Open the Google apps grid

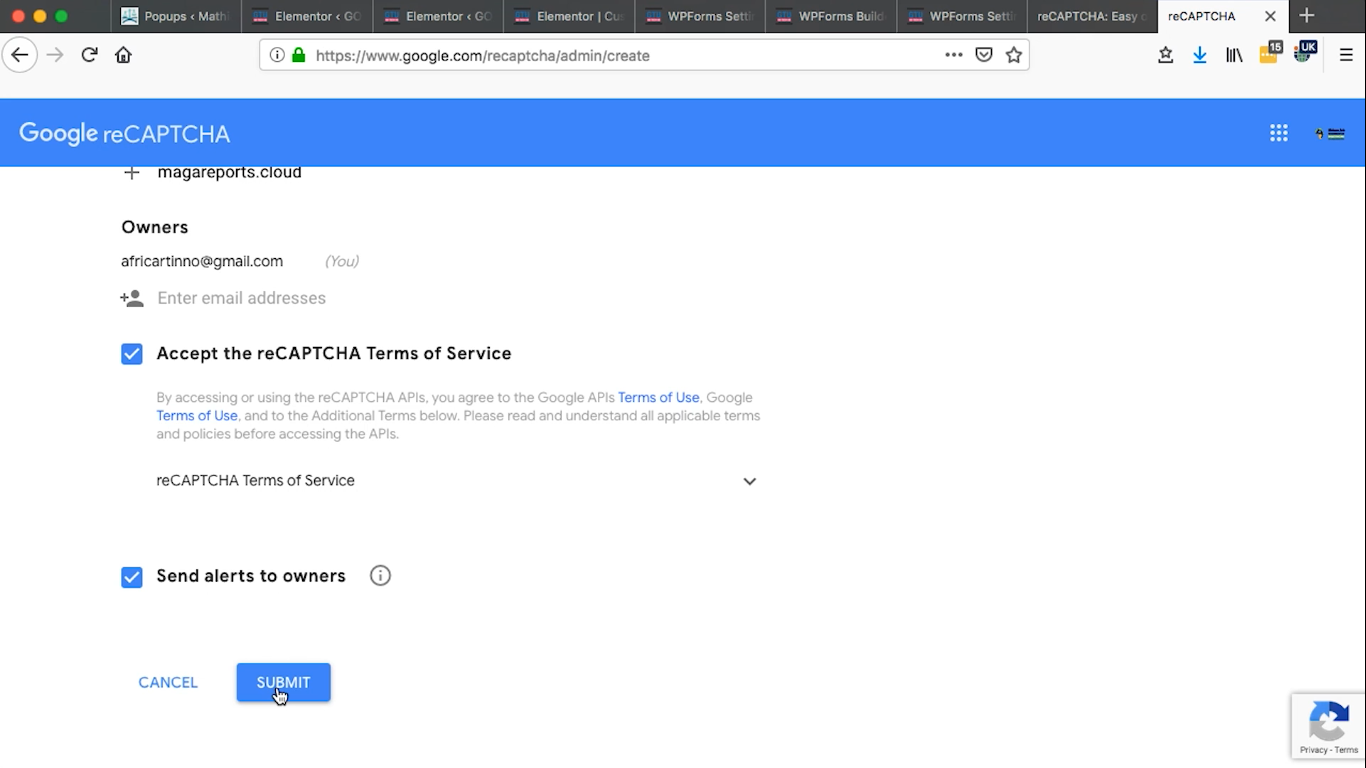pyautogui.click(x=1279, y=133)
